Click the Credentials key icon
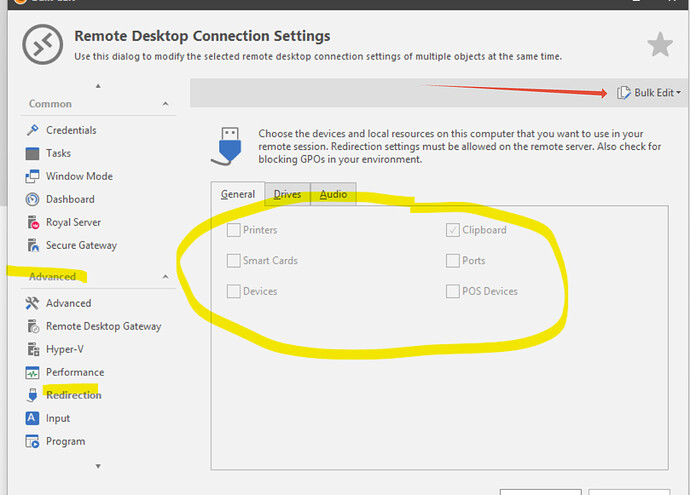 [32, 130]
